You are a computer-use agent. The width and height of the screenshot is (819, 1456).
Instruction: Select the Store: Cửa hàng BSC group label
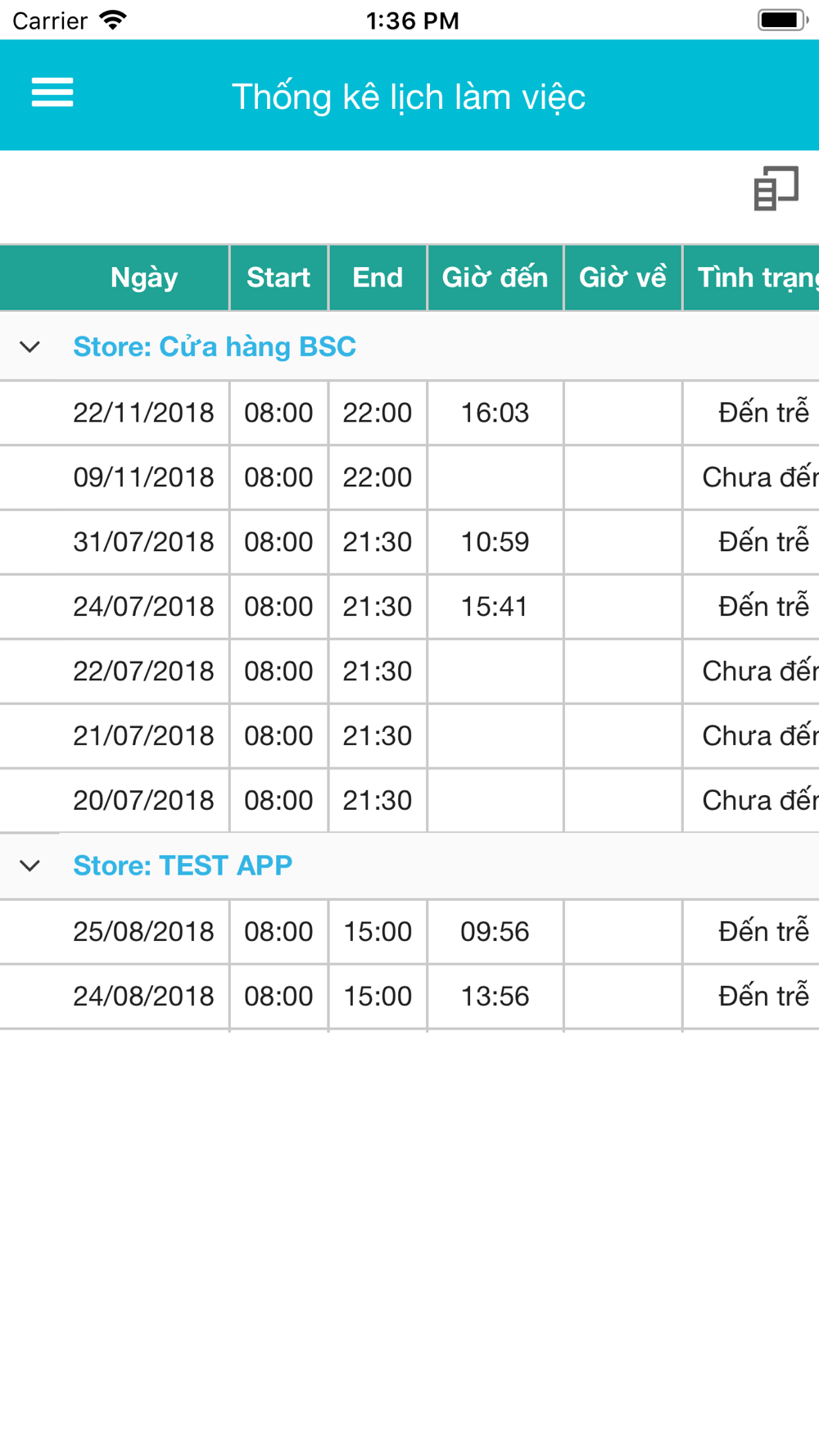215,346
